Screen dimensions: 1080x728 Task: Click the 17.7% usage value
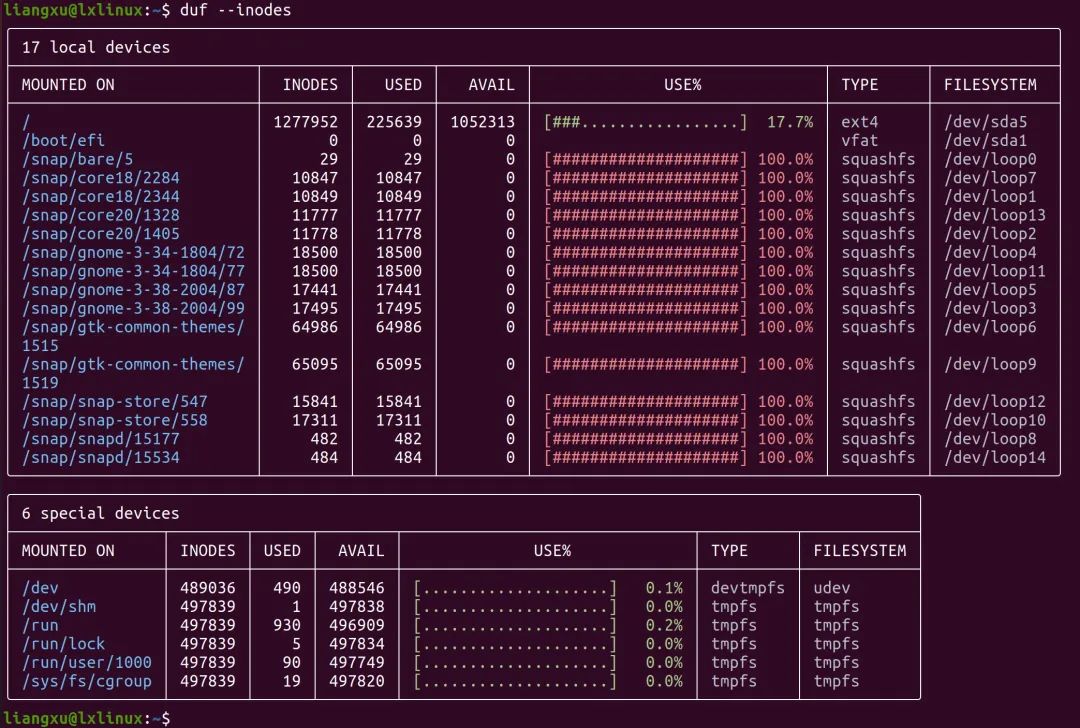click(790, 122)
